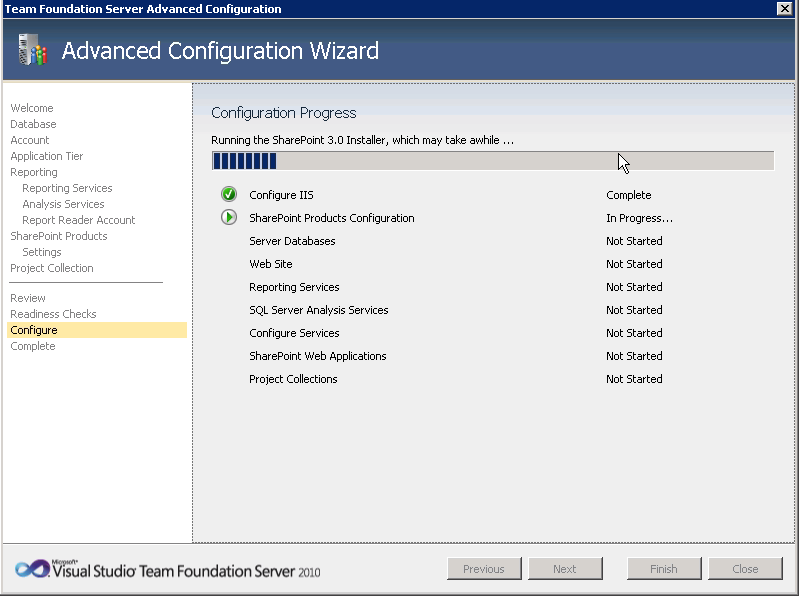The width and height of the screenshot is (800, 596).
Task: Select the Settings sub-step
Action: tap(42, 252)
